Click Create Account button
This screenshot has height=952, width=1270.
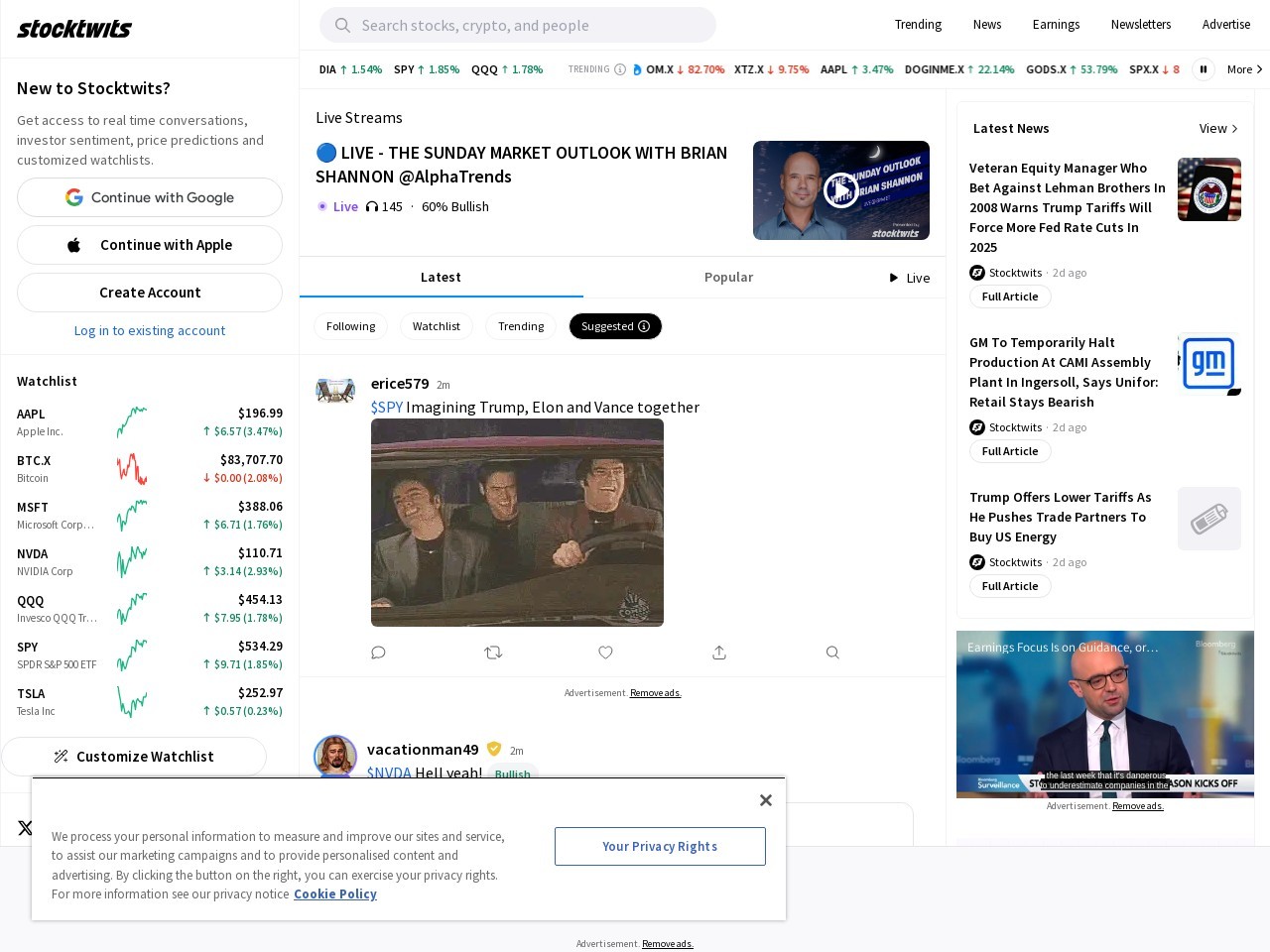[150, 293]
